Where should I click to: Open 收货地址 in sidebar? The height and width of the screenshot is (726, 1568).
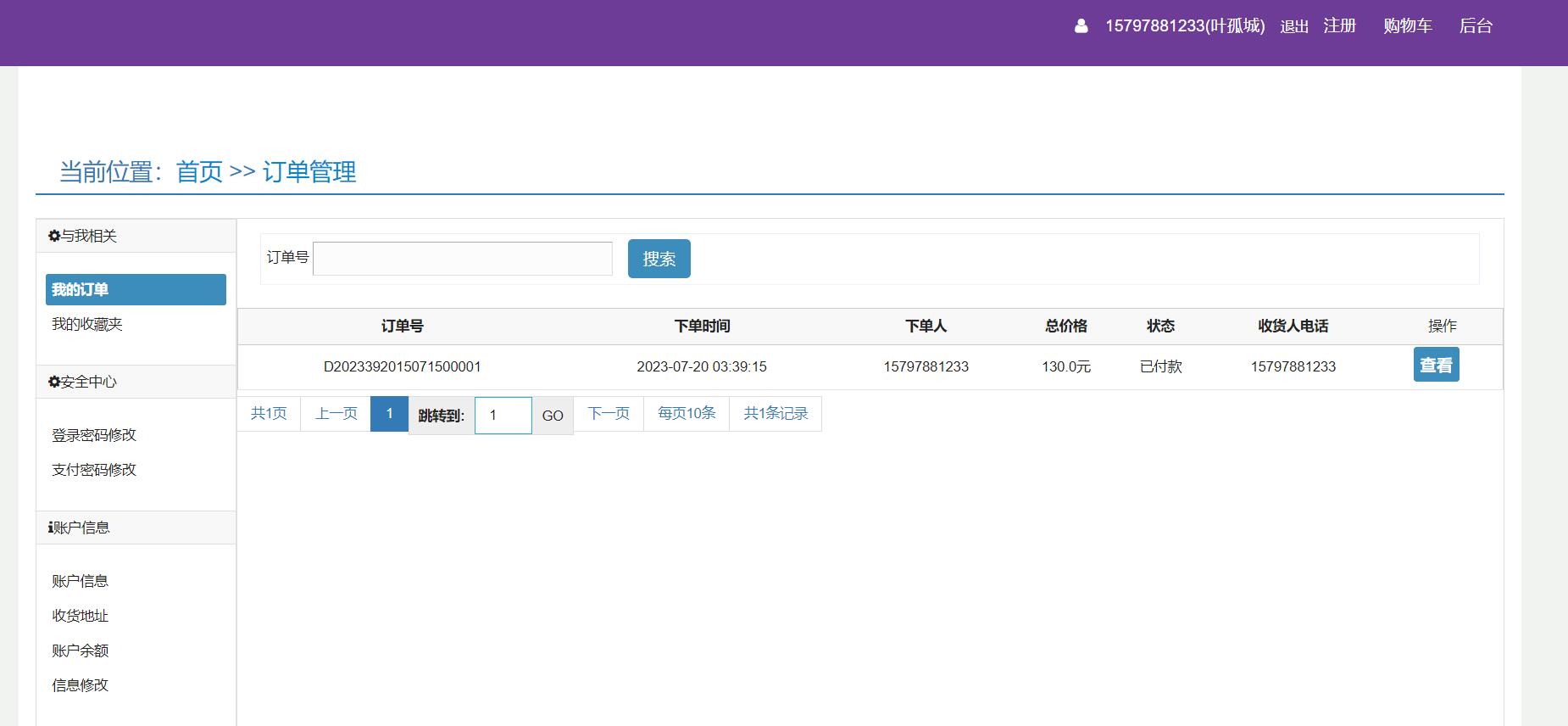(80, 616)
